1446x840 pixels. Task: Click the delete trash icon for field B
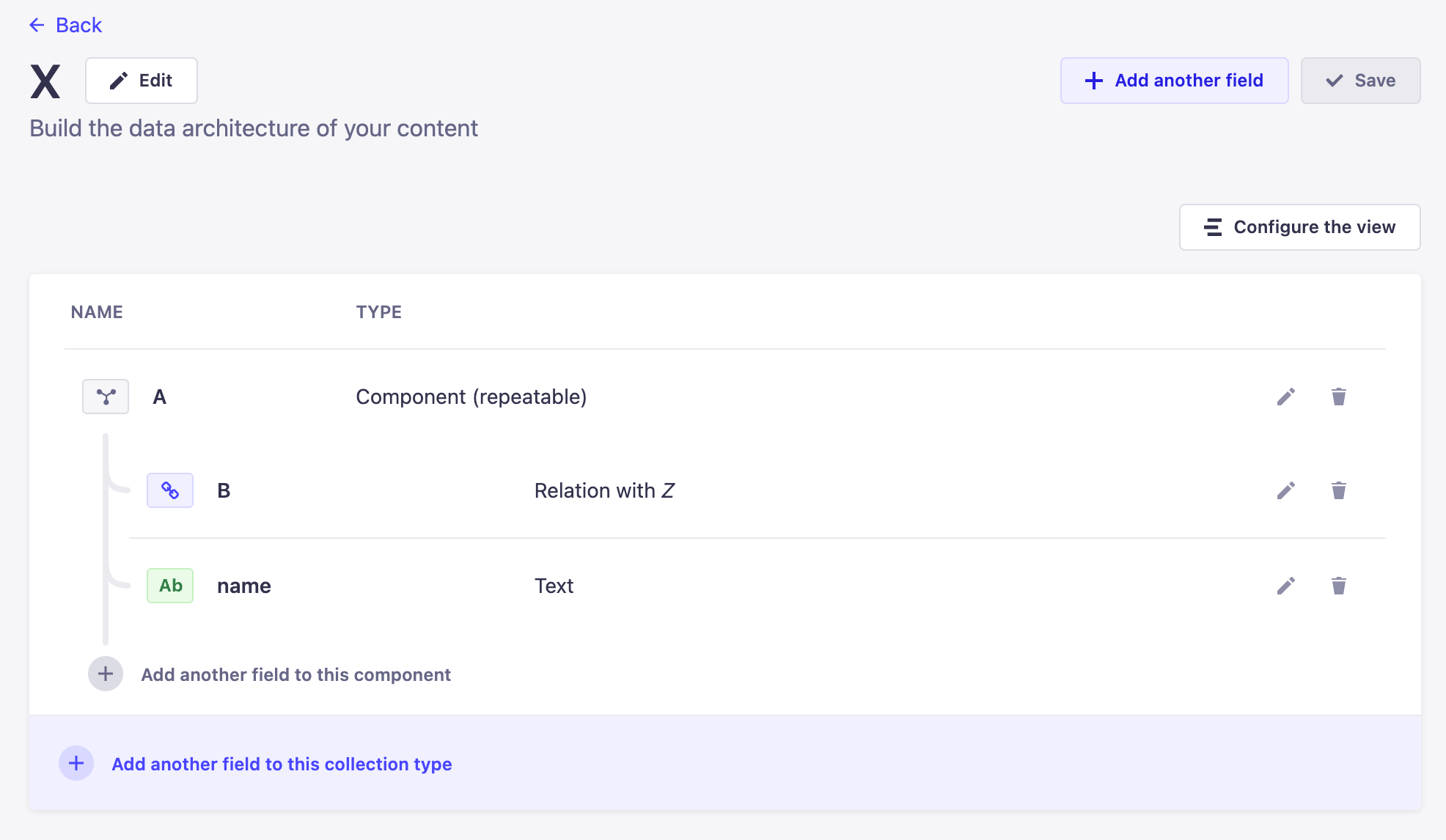[1338, 490]
